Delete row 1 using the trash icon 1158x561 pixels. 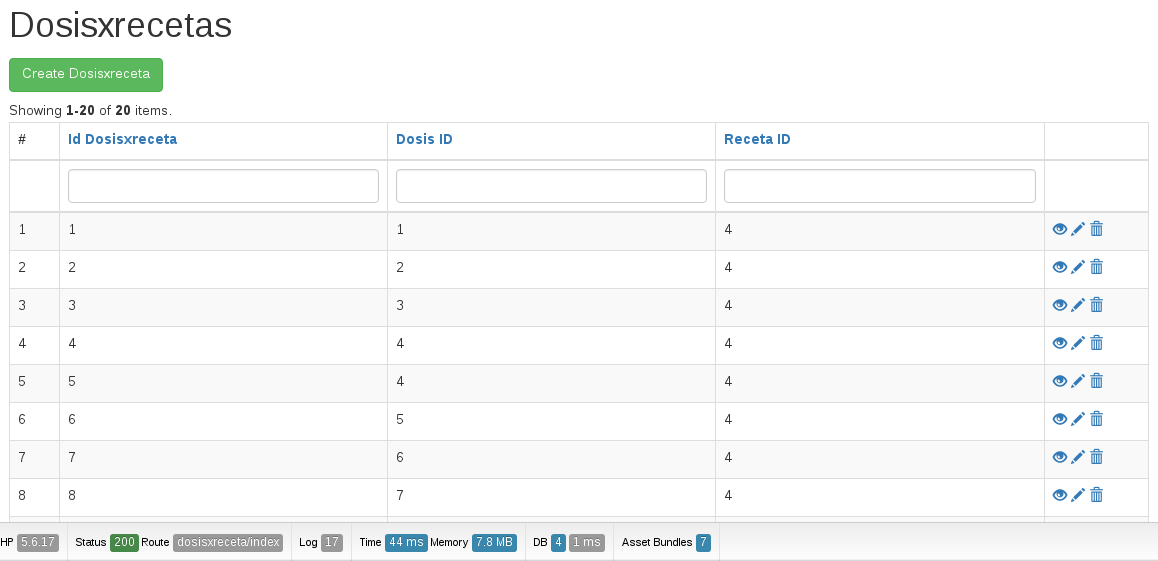(x=1097, y=229)
